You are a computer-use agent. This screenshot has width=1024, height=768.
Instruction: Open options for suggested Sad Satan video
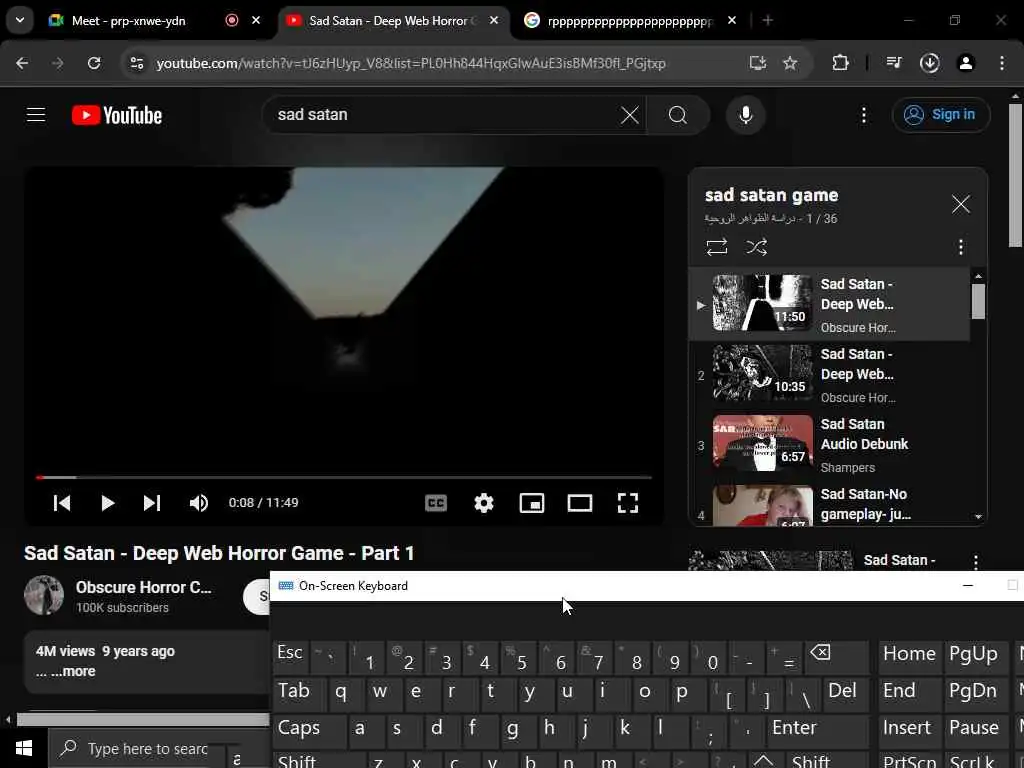[975, 562]
